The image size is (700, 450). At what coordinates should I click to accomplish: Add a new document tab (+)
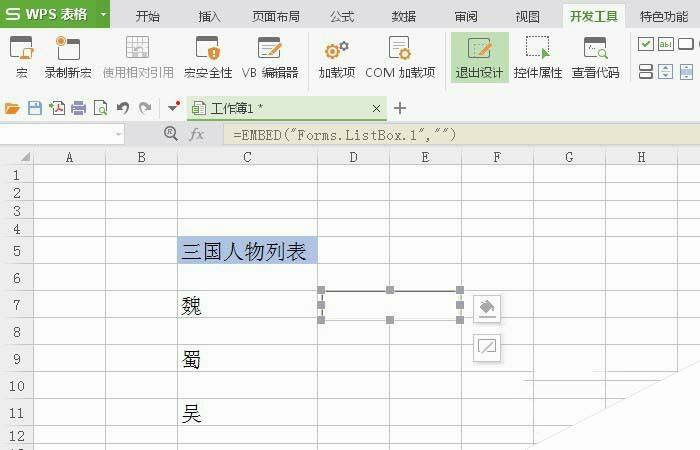click(400, 108)
